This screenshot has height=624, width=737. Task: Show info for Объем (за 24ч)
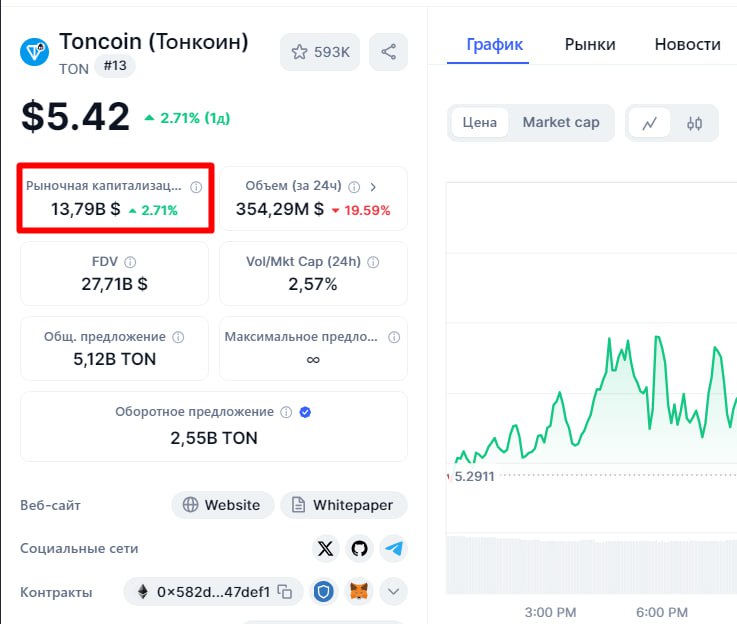pyautogui.click(x=354, y=187)
